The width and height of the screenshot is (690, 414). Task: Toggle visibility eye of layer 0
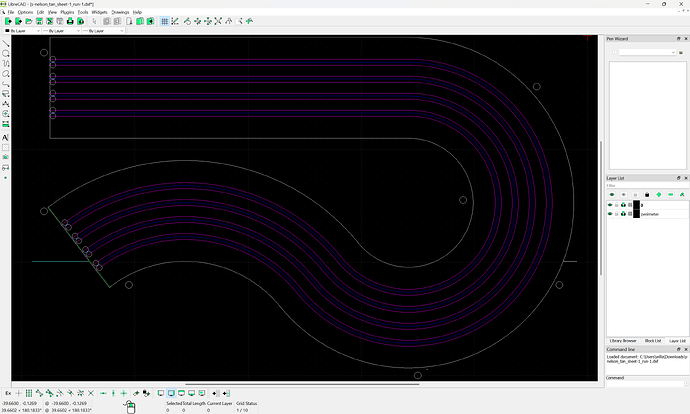click(x=611, y=205)
